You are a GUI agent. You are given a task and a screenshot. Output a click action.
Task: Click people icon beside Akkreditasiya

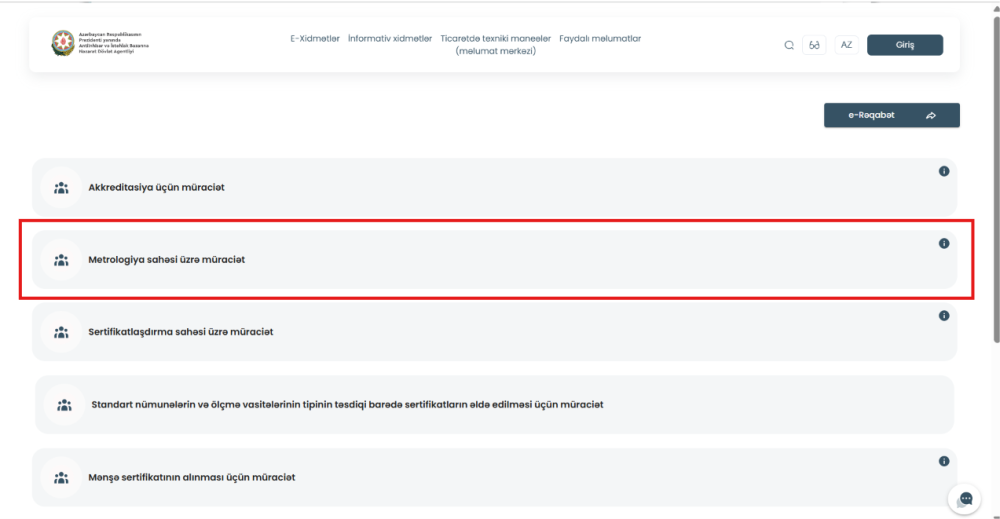pyautogui.click(x=61, y=188)
